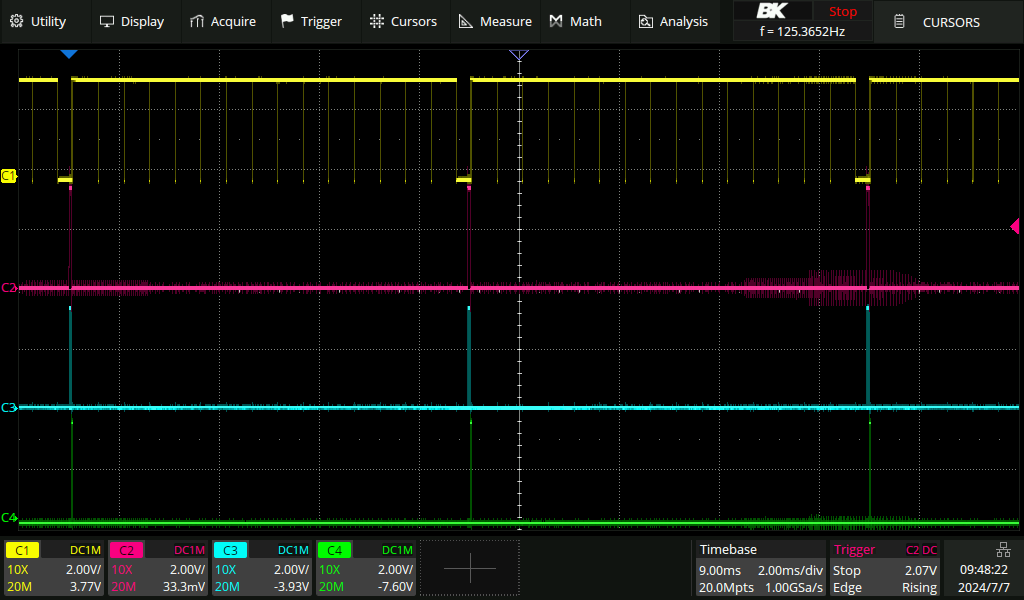This screenshot has width=1024, height=600.
Task: Click C1 vertical scale 2.00V/
Action: pos(84,569)
